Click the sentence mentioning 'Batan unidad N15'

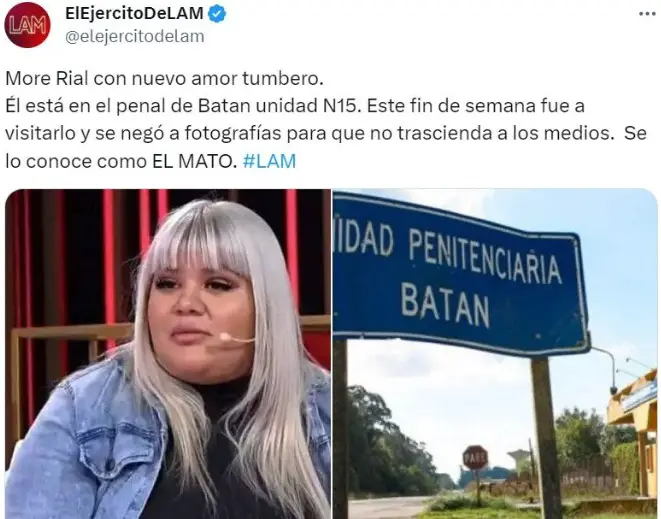(x=184, y=106)
